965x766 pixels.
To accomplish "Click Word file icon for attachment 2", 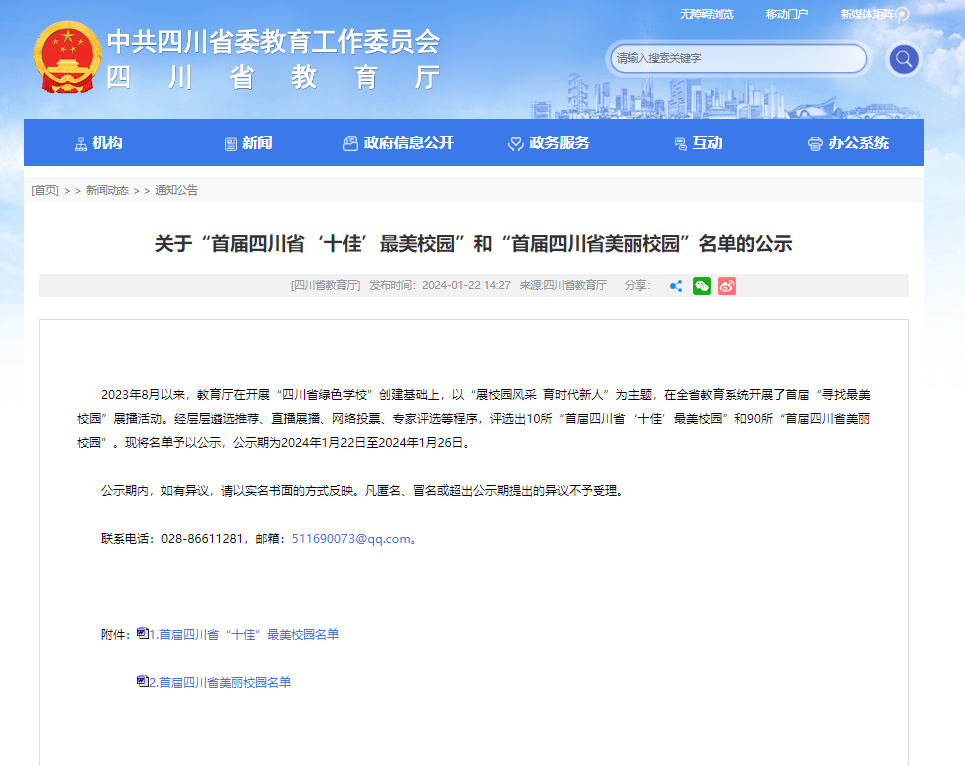I will click(x=143, y=681).
